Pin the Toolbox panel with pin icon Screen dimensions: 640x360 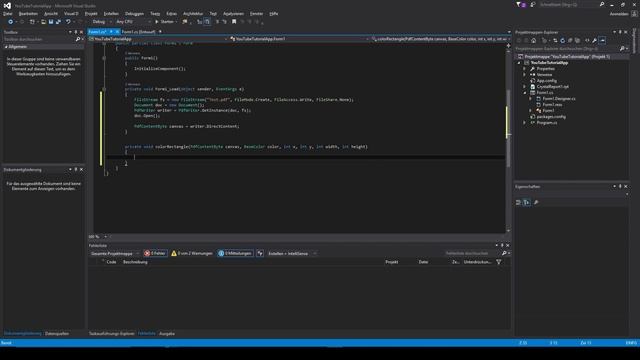tap(76, 32)
